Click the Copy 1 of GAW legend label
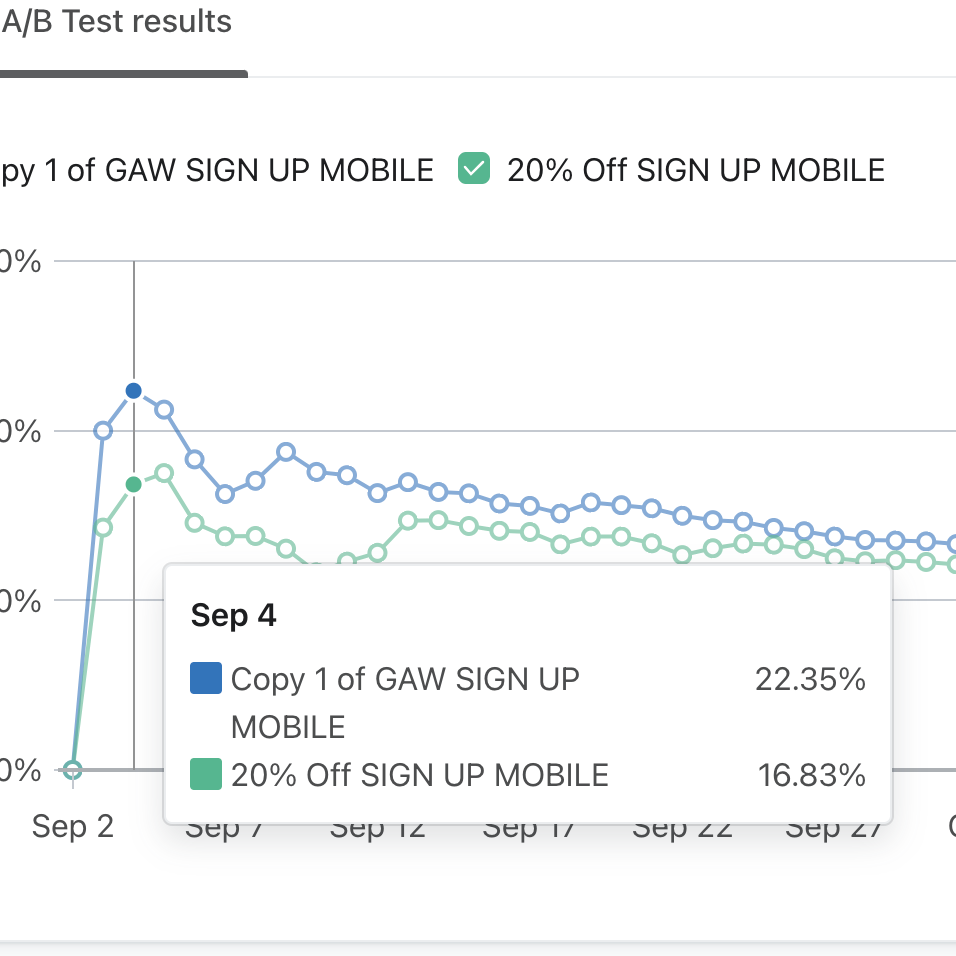This screenshot has height=956, width=956. point(216,170)
